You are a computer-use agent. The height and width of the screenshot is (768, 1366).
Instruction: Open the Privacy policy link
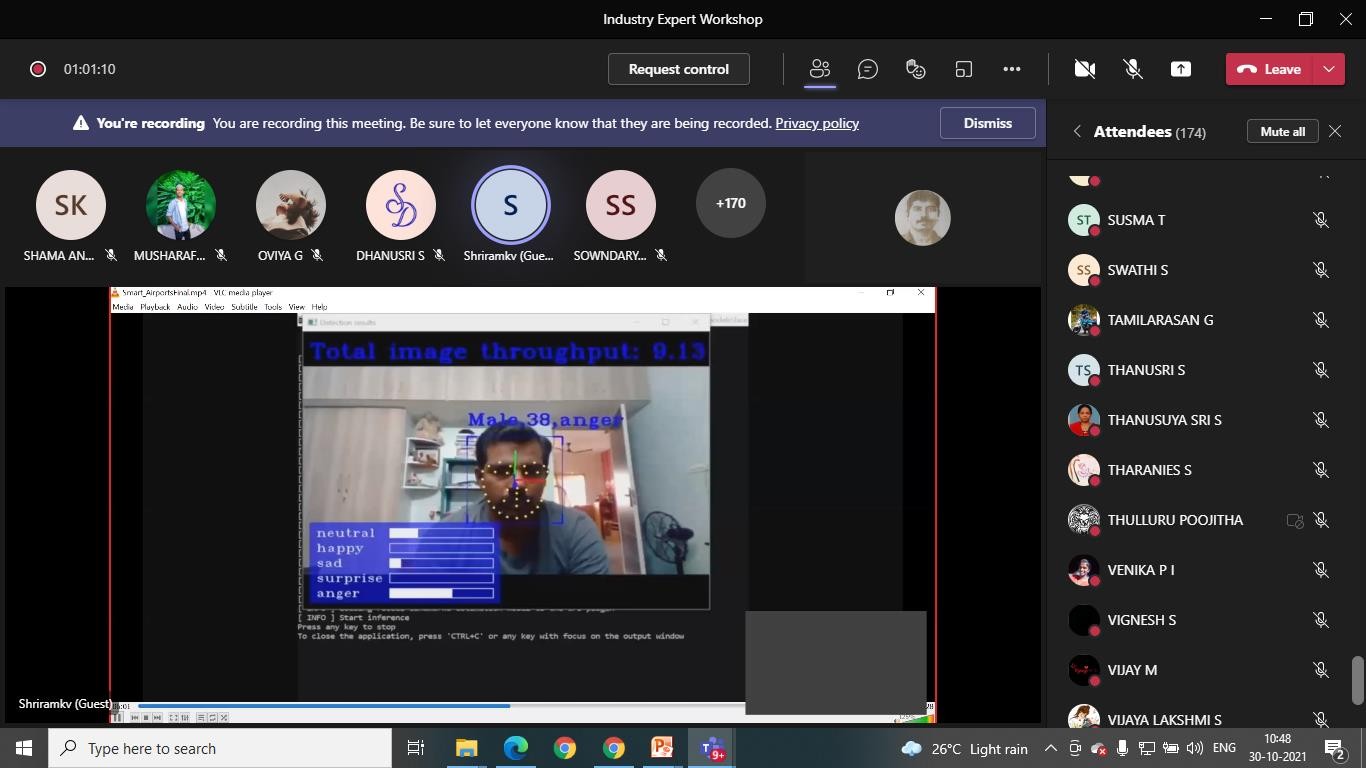pos(816,123)
